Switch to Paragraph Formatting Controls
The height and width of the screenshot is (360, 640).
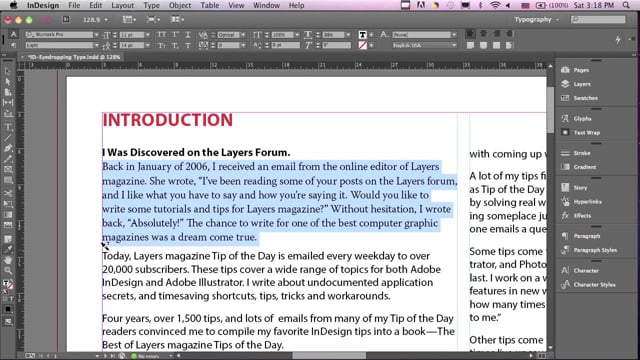coord(13,45)
